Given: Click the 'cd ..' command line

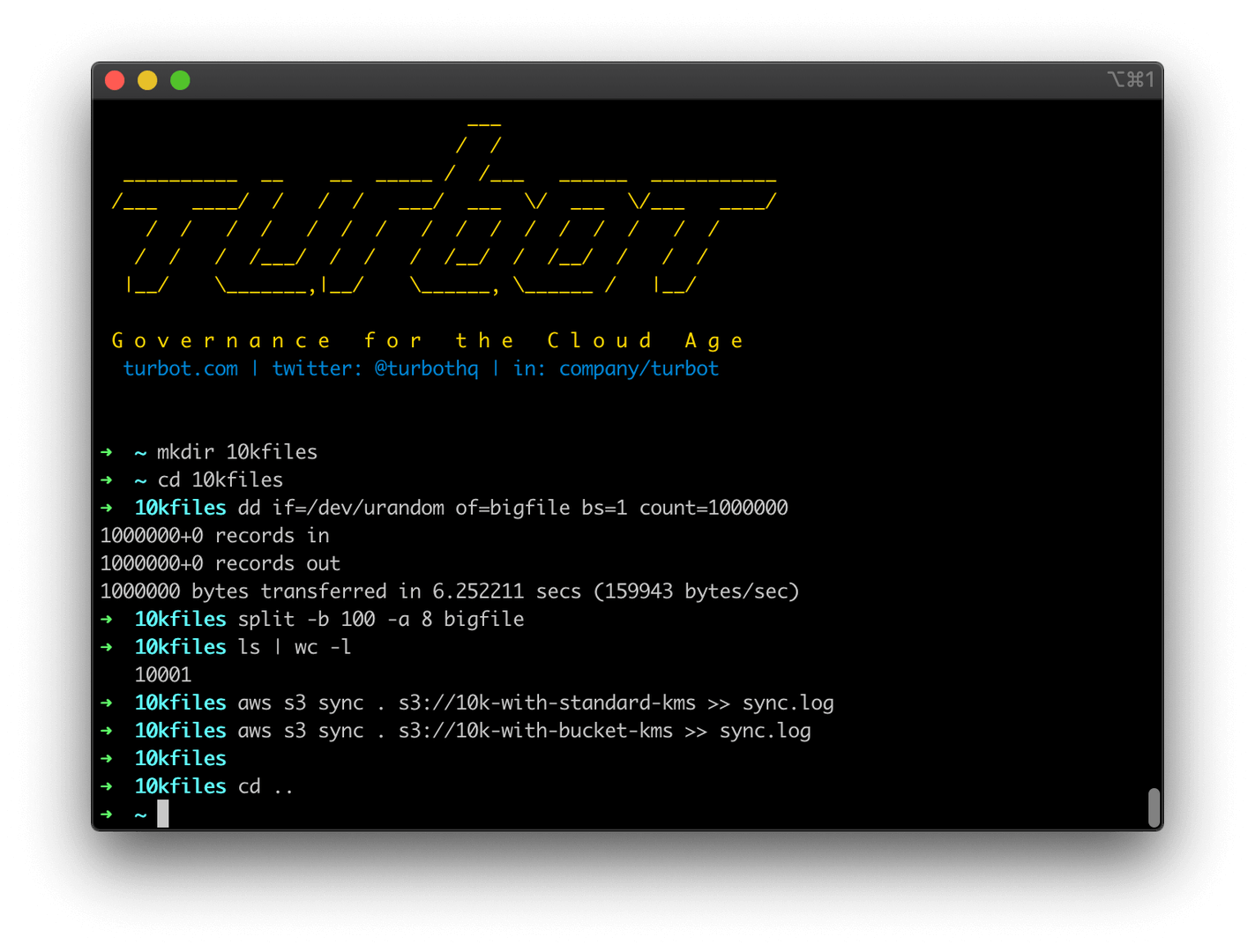Looking at the screenshot, I should tap(265, 786).
